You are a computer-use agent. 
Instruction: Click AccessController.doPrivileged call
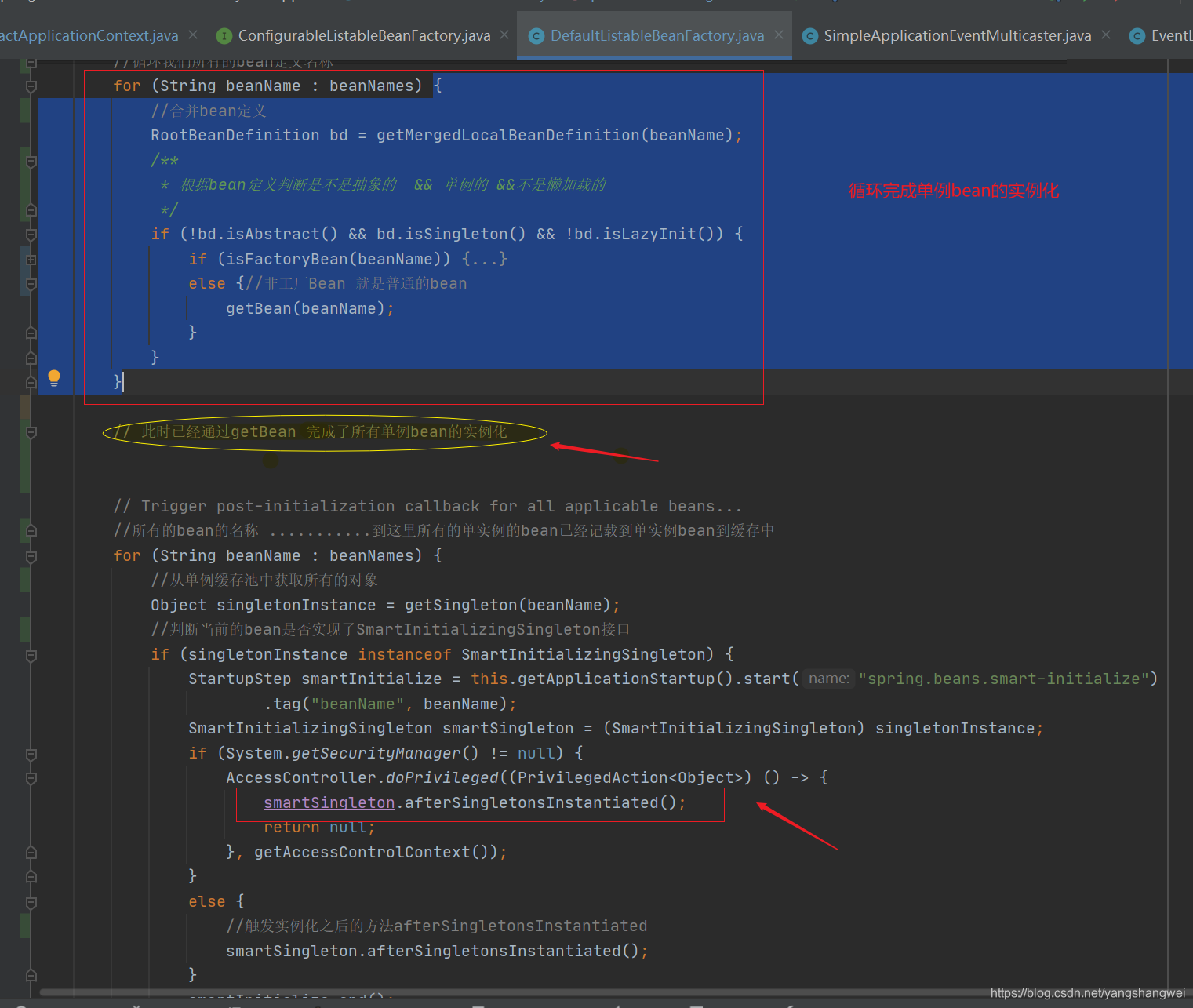click(x=362, y=777)
